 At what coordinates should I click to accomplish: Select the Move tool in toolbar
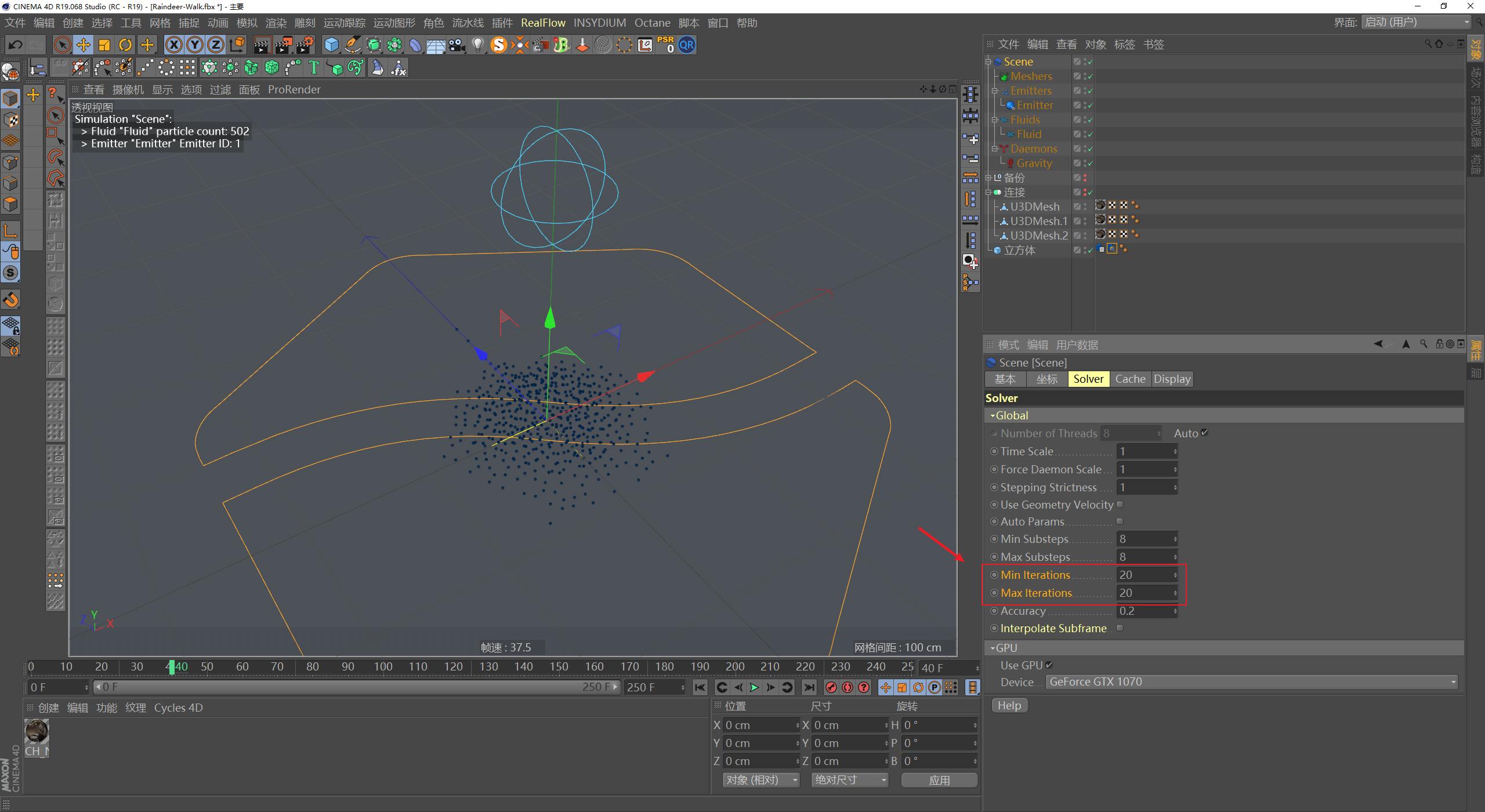83,45
